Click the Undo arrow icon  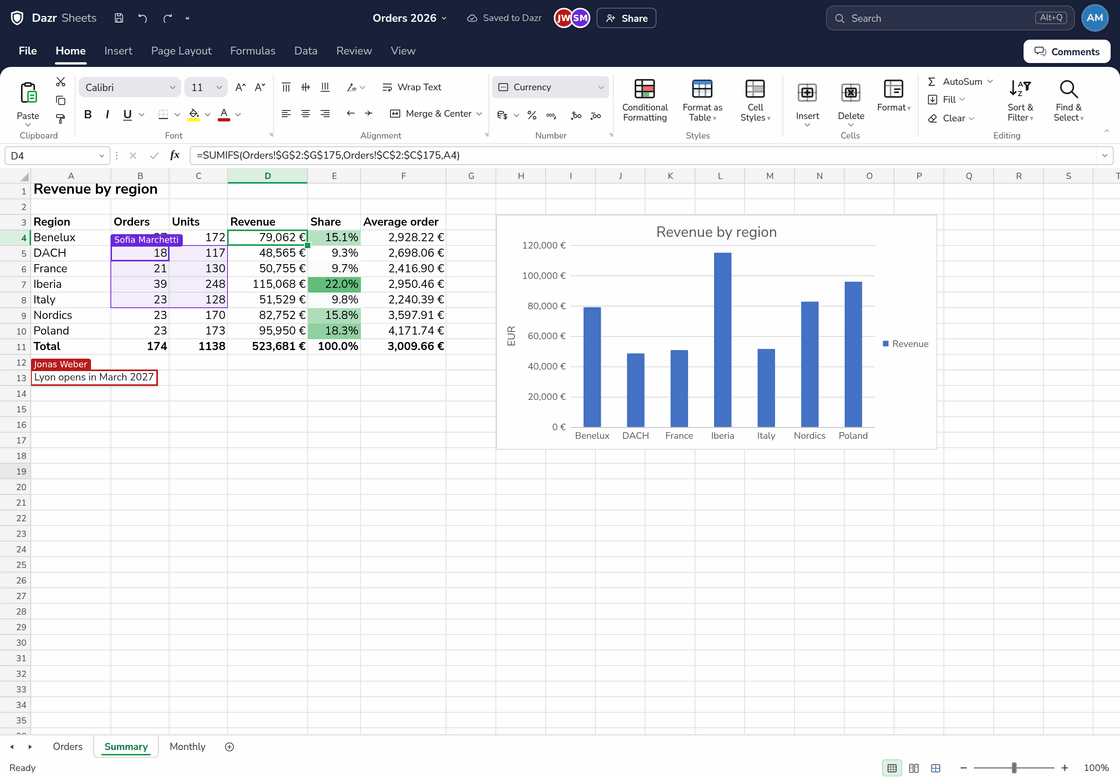pos(143,19)
